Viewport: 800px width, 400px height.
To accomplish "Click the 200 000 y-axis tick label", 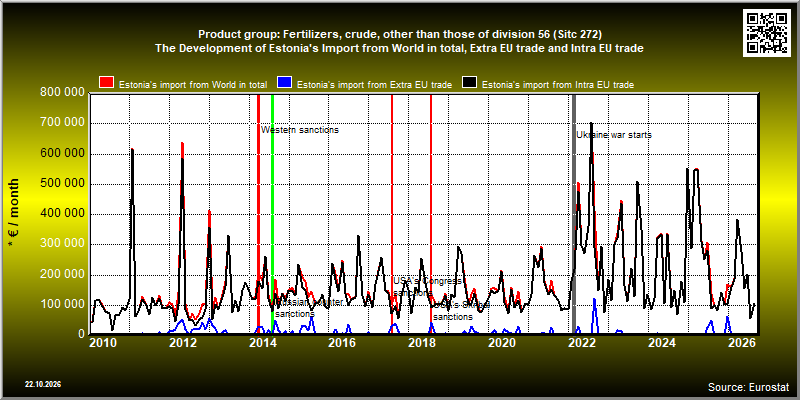I will pos(61,274).
